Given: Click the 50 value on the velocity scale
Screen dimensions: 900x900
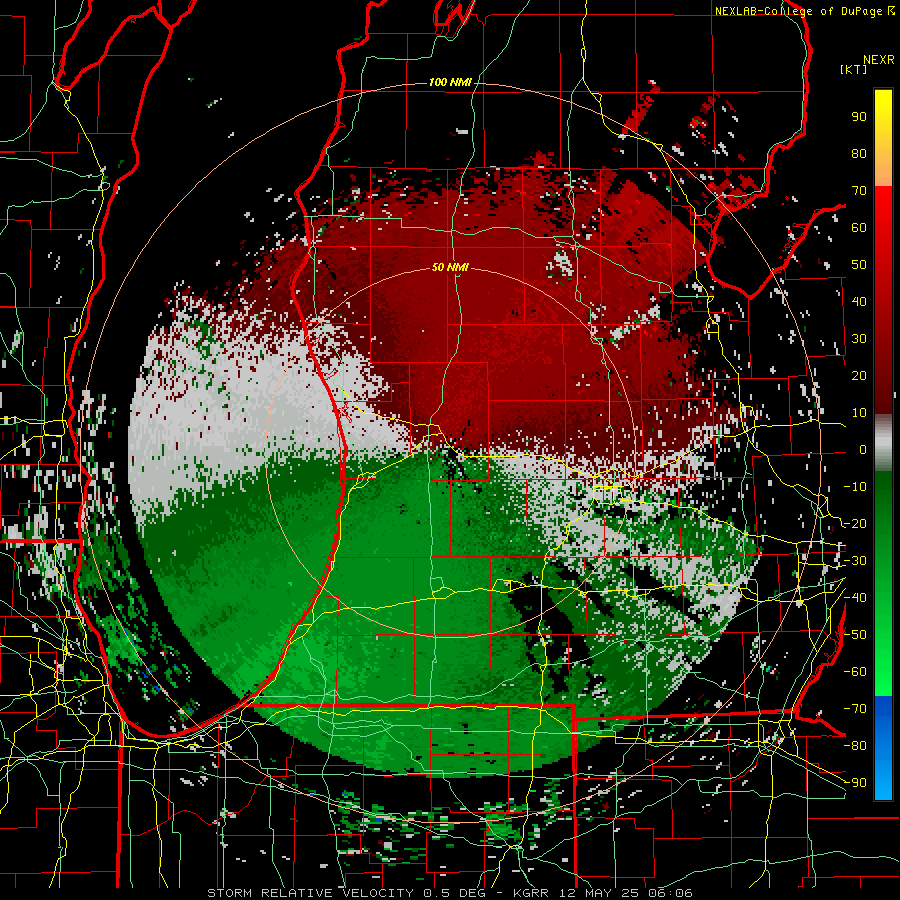Looking at the screenshot, I should (859, 265).
